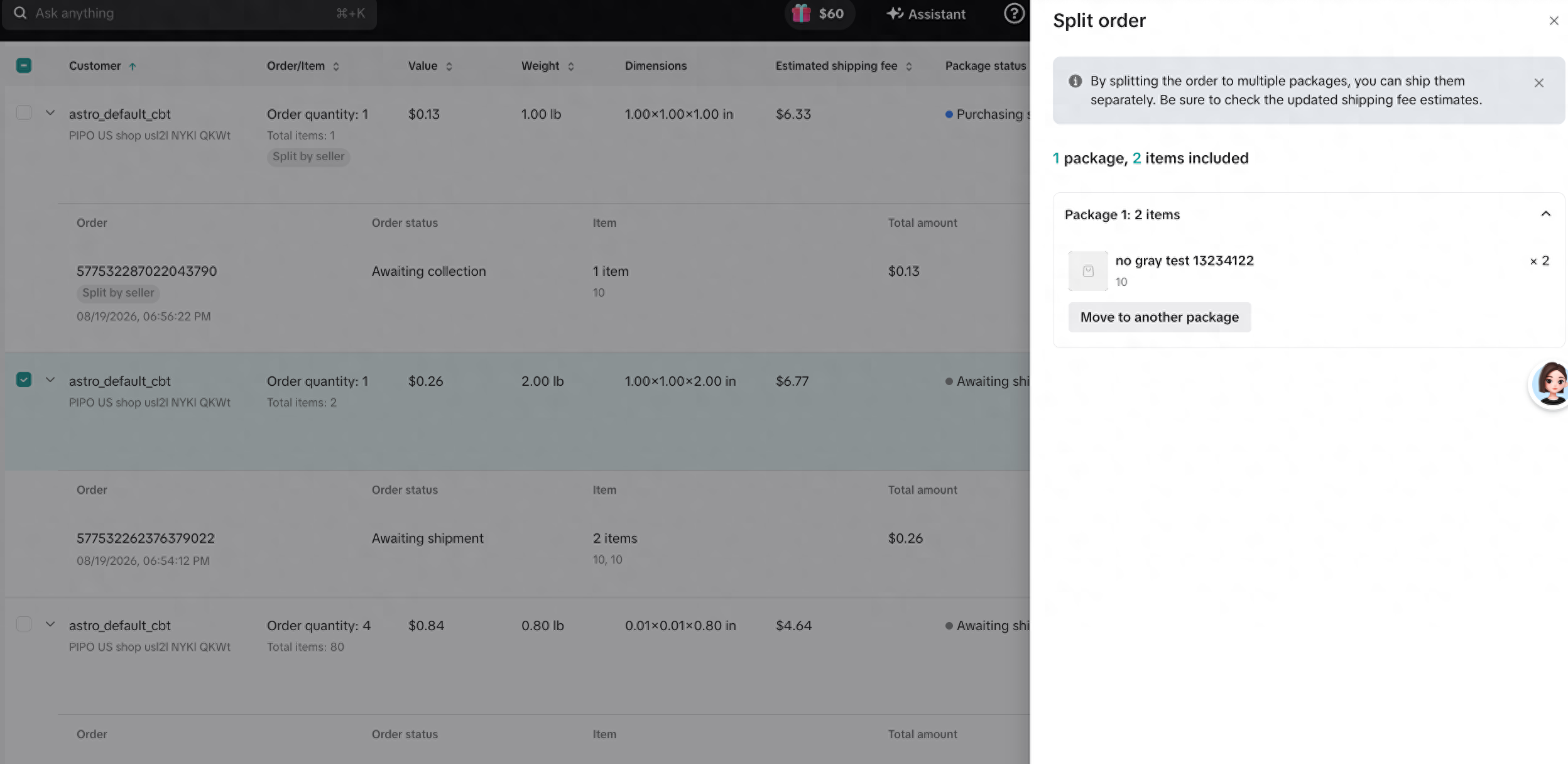Collapse Package 1: 2 items section

coord(1546,214)
